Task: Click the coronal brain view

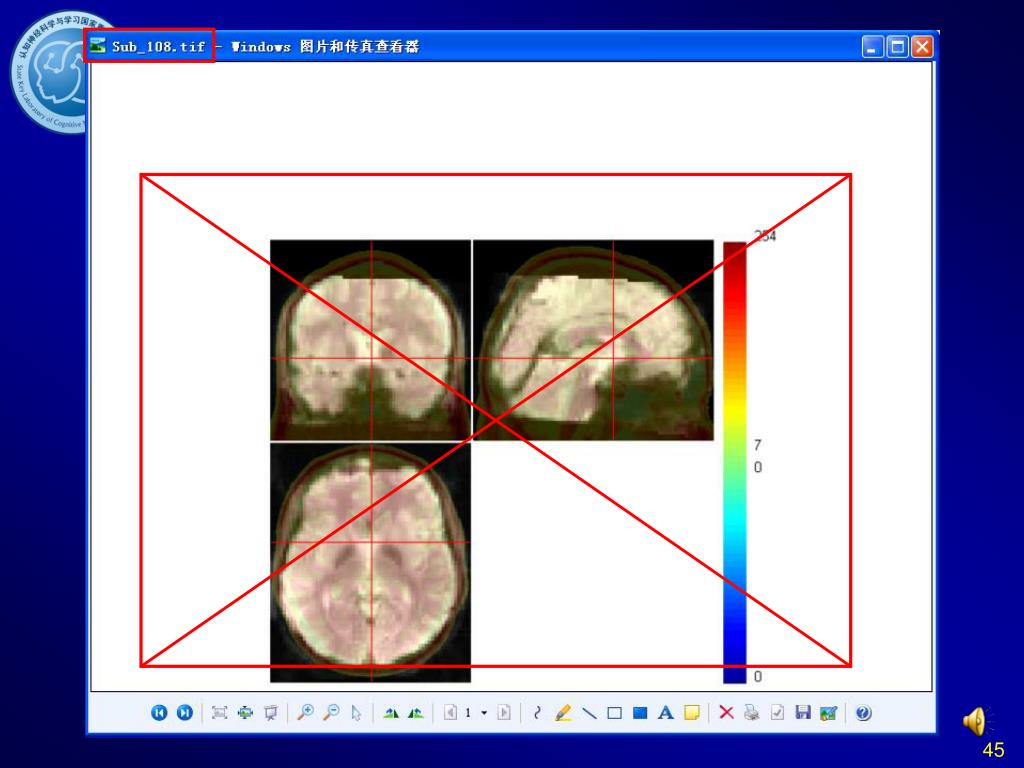Action: (370, 340)
